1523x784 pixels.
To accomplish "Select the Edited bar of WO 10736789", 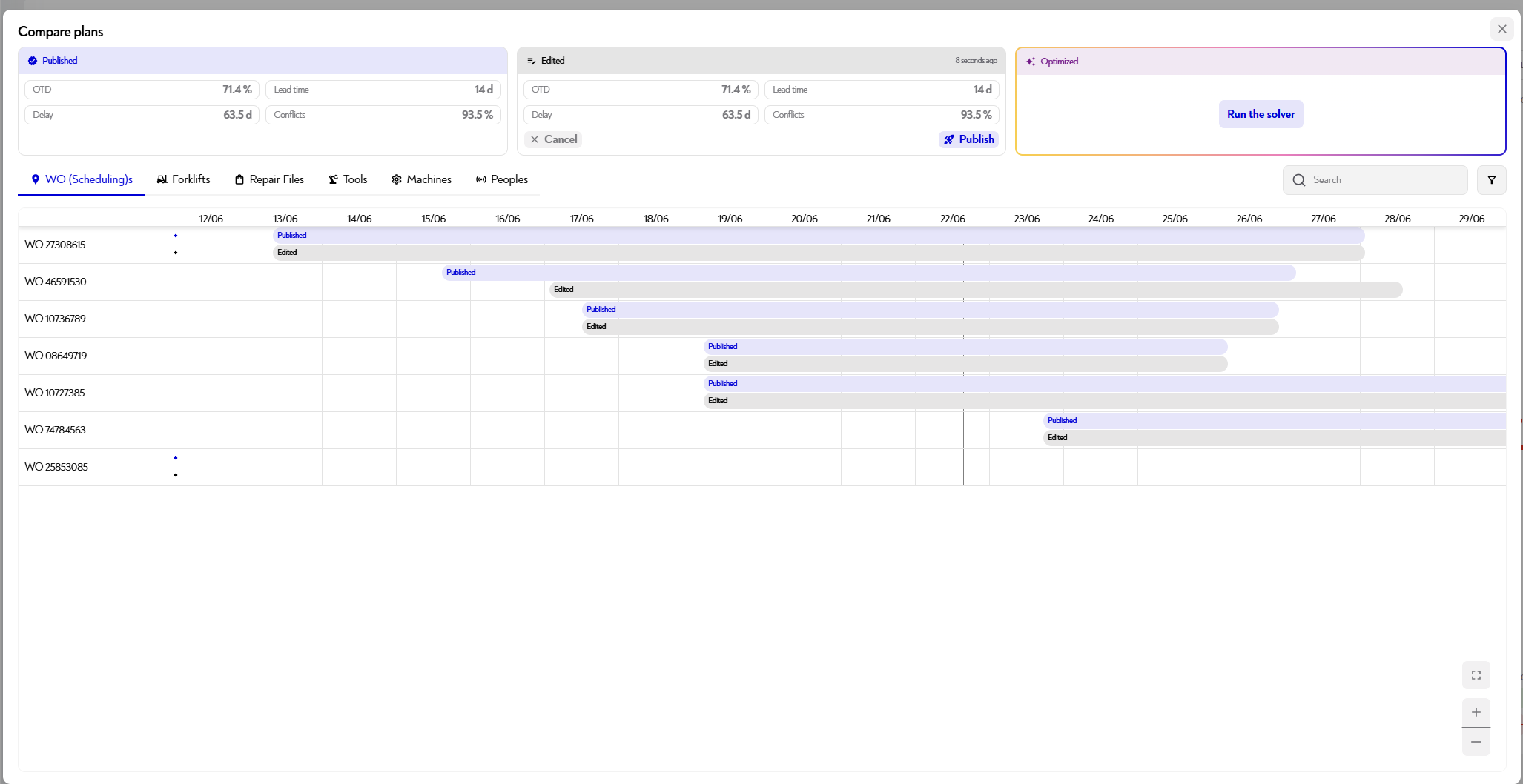I will tap(930, 327).
